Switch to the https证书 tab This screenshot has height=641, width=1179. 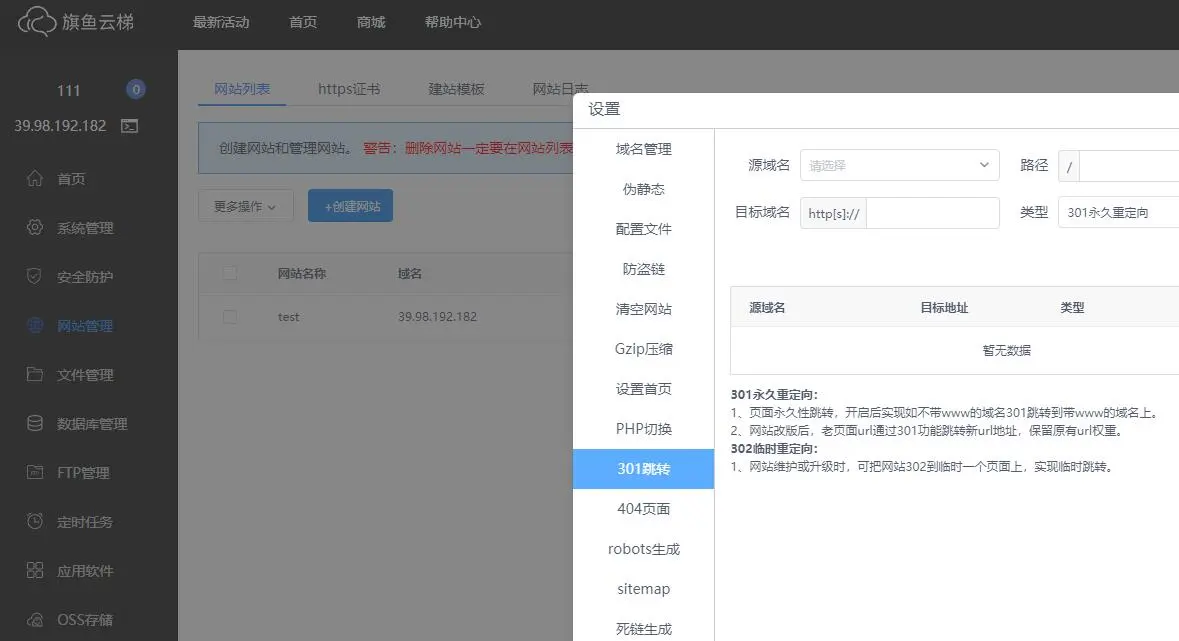(349, 89)
